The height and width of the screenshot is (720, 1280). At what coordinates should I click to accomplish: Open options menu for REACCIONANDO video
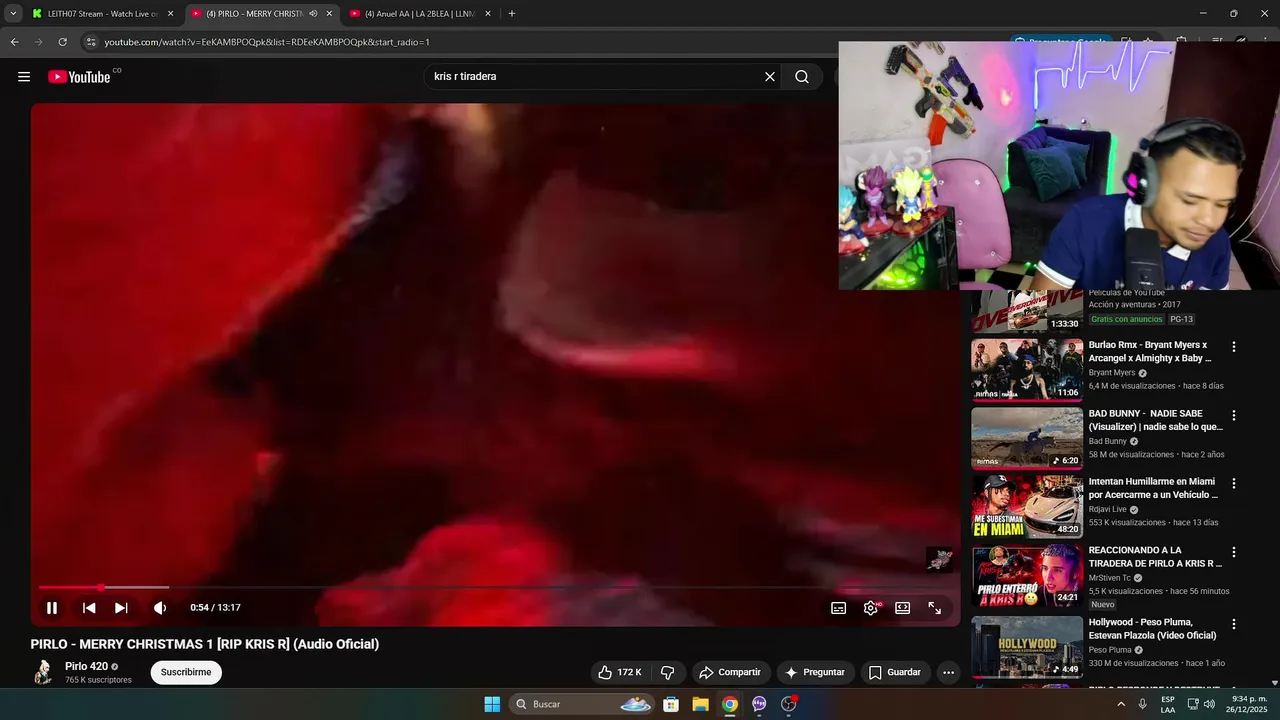tap(1234, 552)
